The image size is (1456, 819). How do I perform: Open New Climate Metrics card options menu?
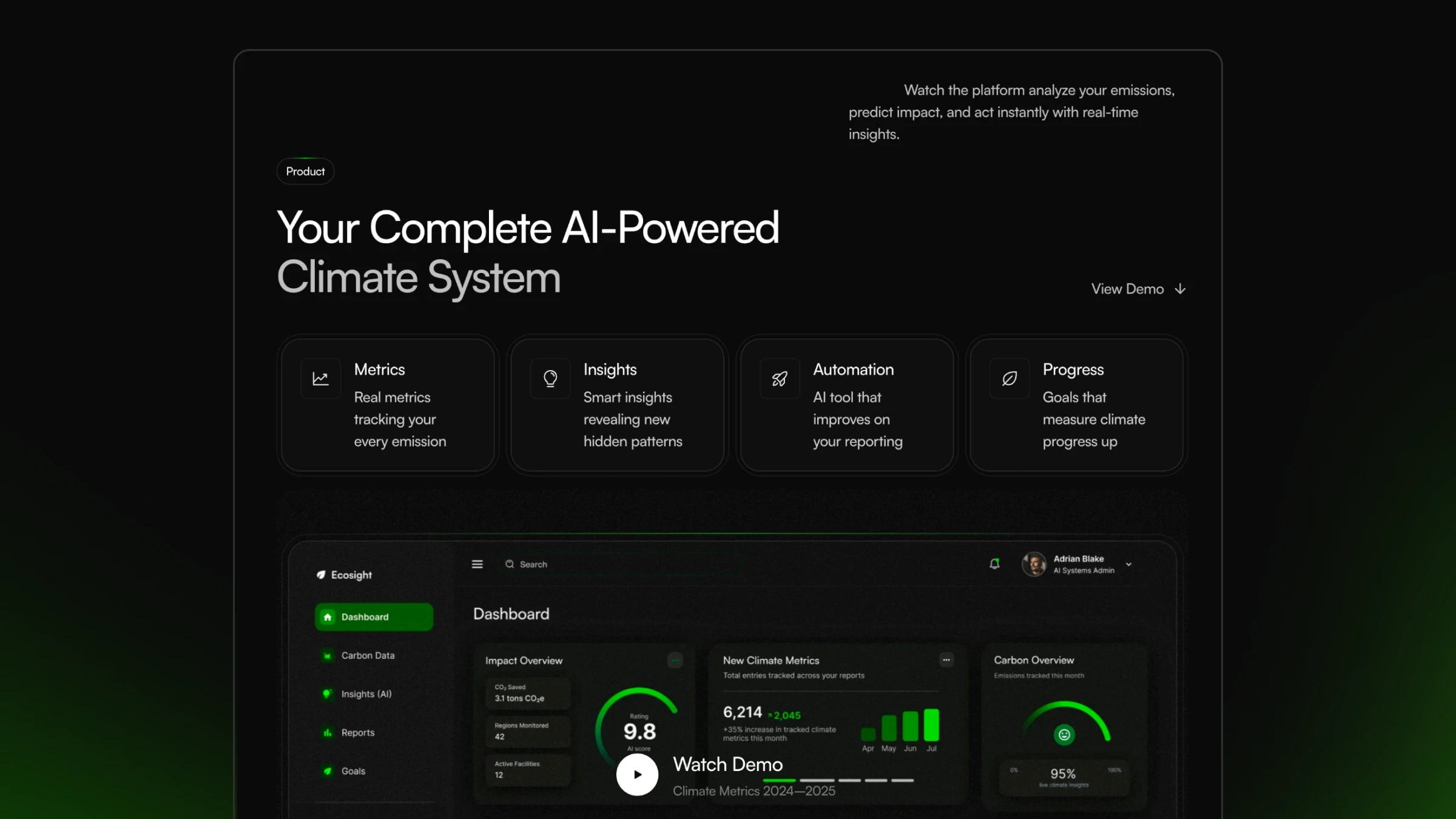[946, 660]
